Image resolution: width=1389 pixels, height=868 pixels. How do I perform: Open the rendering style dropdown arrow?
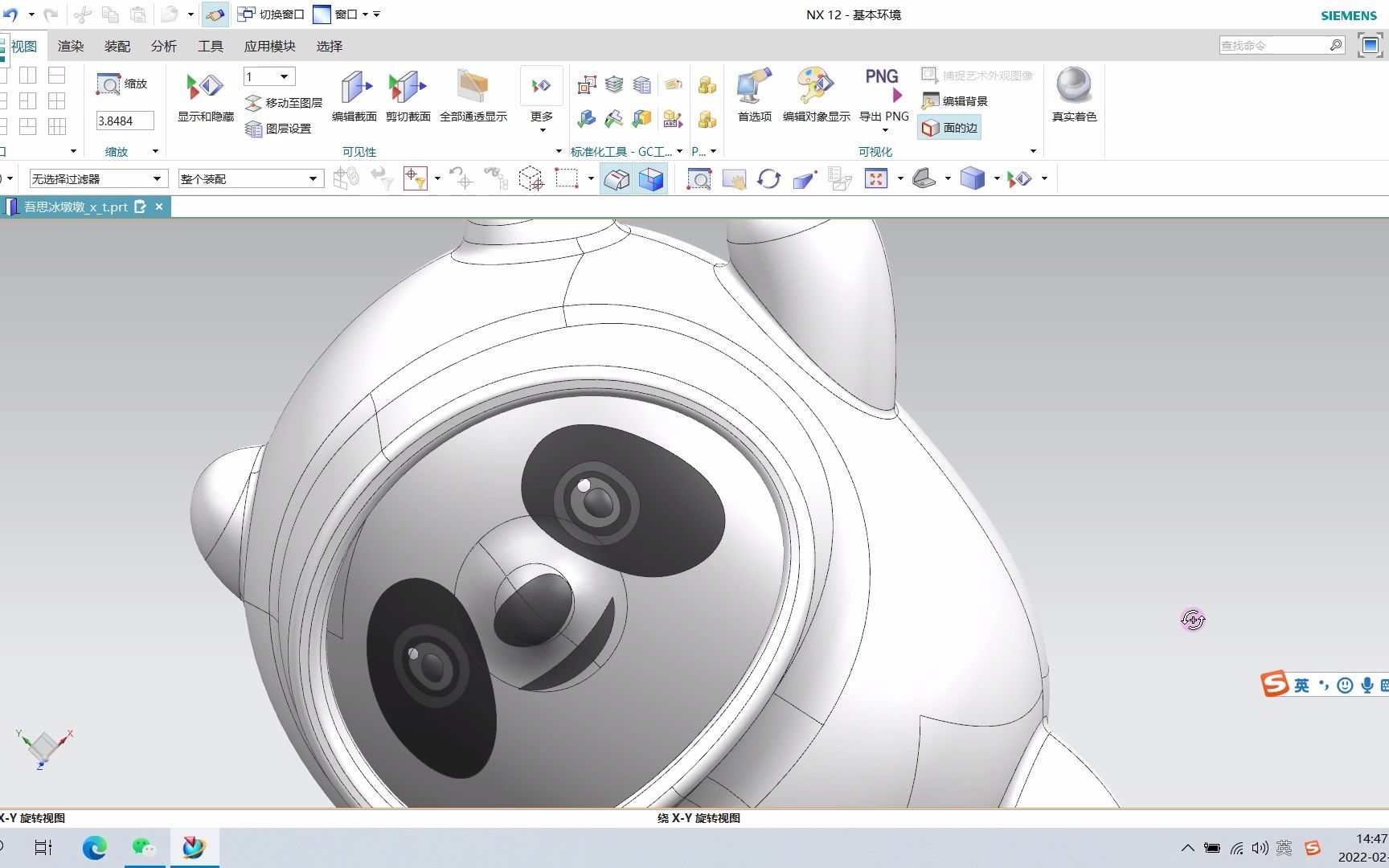point(996,178)
